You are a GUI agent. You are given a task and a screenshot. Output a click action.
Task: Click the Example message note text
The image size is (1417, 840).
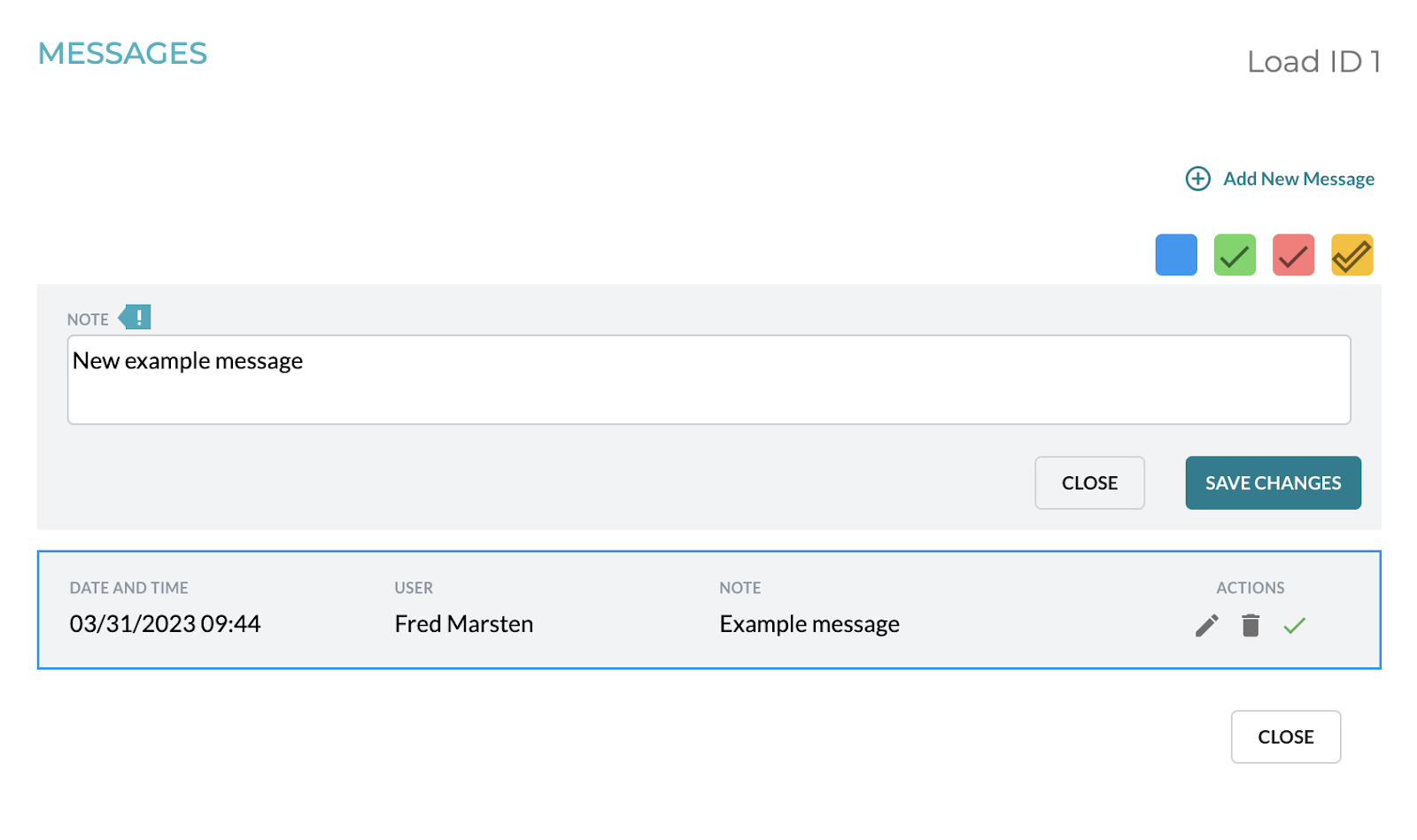[x=809, y=623]
